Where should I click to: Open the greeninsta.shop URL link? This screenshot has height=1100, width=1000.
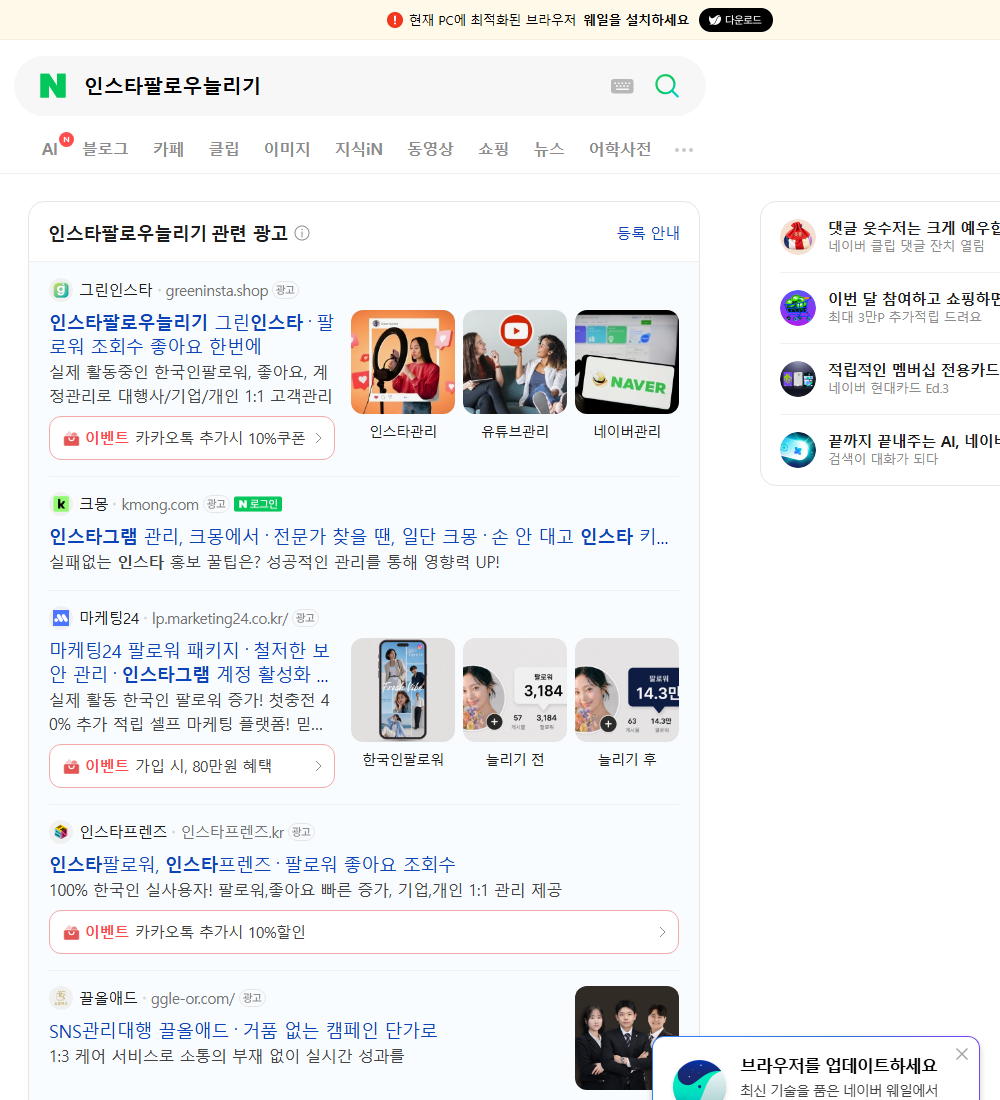tap(216, 290)
